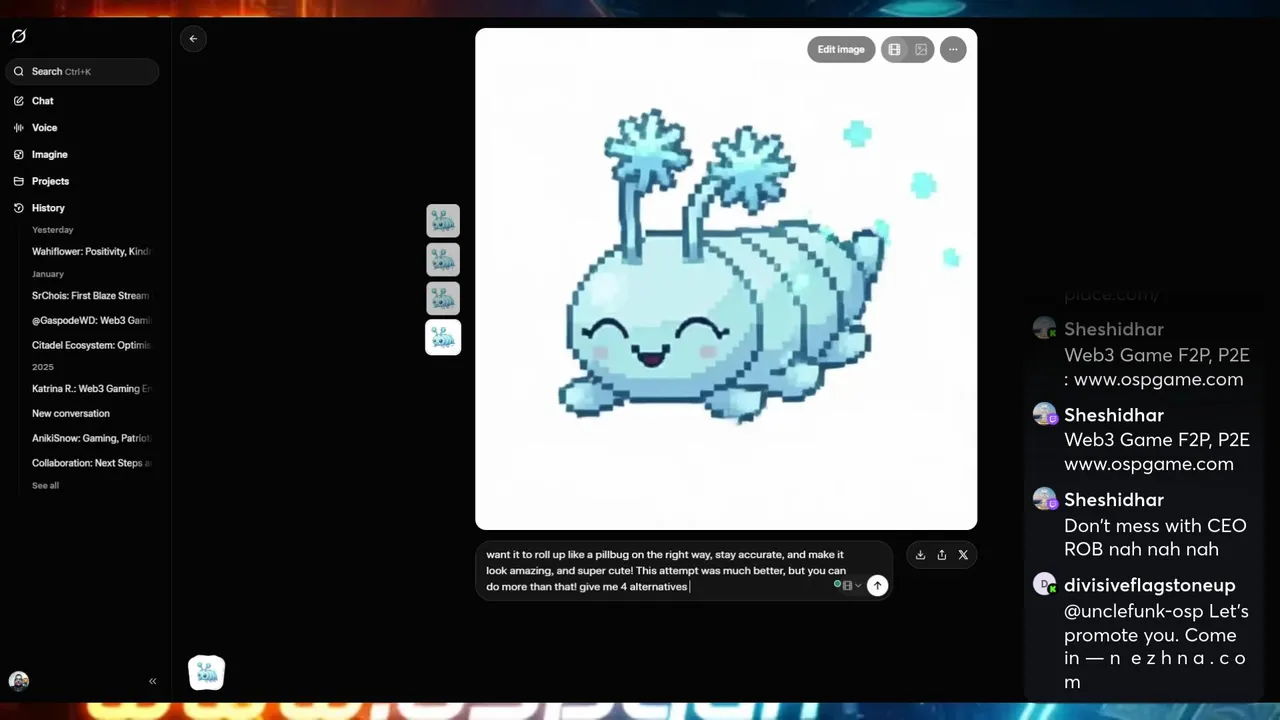Click the Grok logo in sidebar
1280x720 pixels.
point(18,37)
